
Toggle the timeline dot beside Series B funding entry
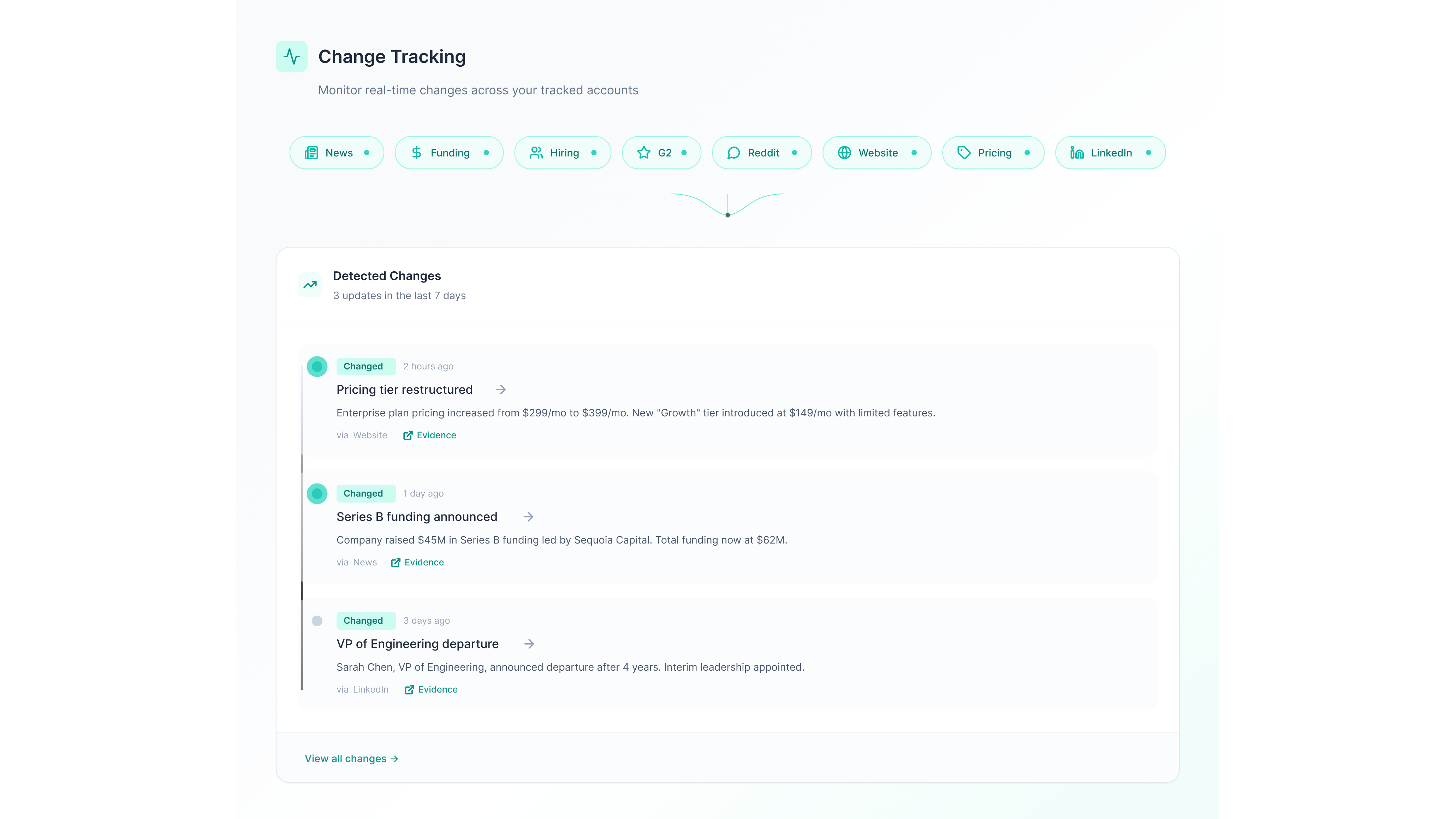coord(316,493)
